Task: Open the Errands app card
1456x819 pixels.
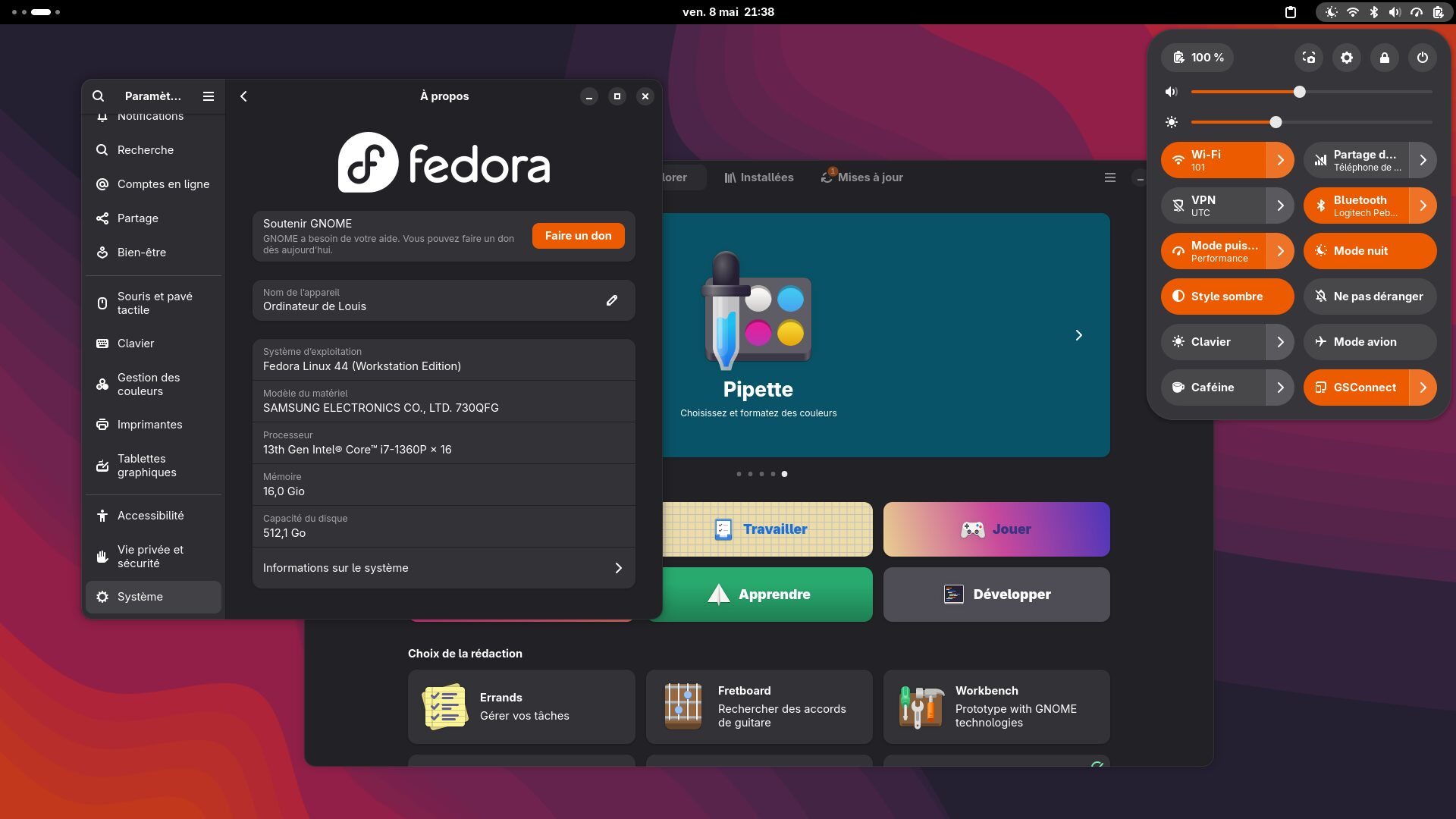Action: point(522,707)
